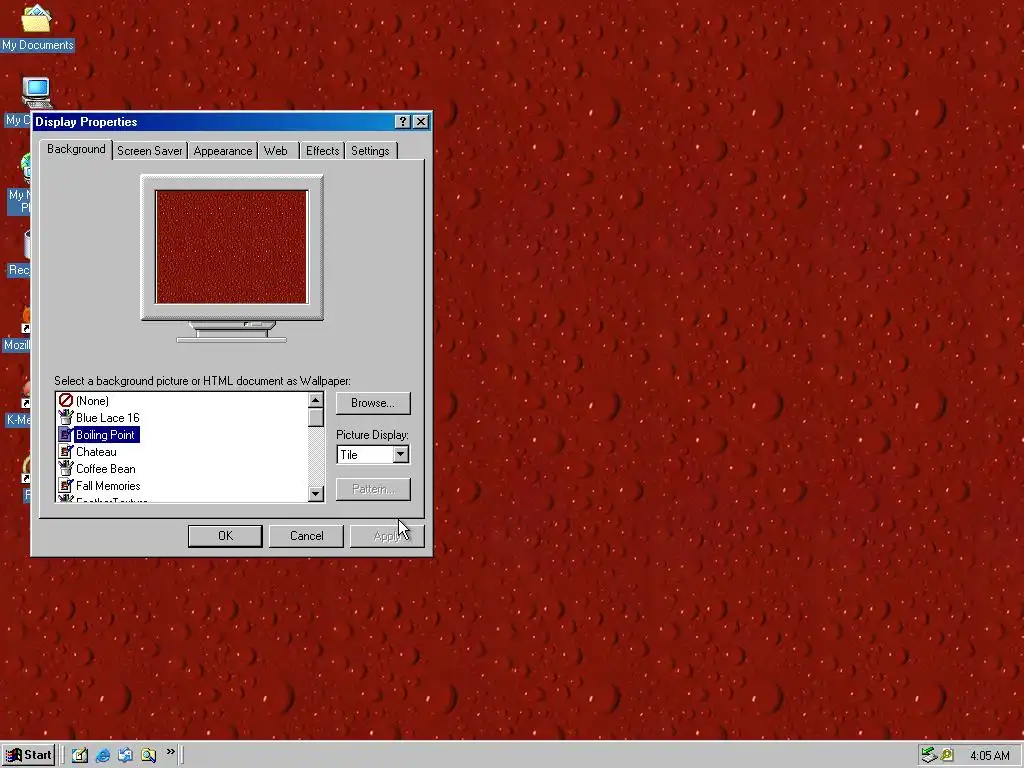Select the My Computer desktop icon
The width and height of the screenshot is (1024, 768).
[35, 93]
